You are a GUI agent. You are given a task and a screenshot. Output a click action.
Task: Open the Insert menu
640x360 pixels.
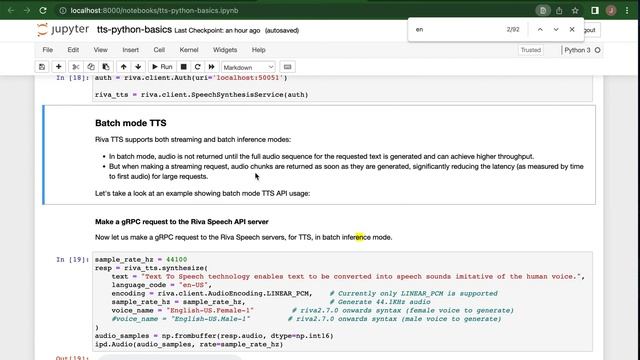tap(131, 50)
